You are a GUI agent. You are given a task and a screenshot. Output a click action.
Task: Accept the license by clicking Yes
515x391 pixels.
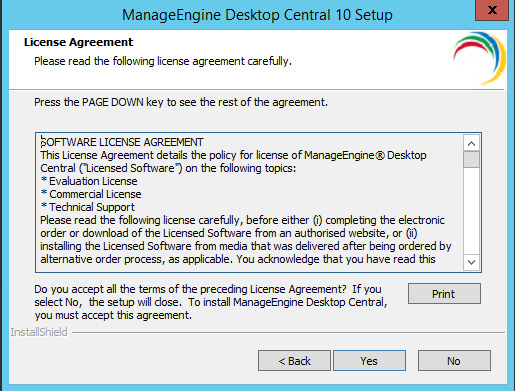pyautogui.click(x=369, y=361)
